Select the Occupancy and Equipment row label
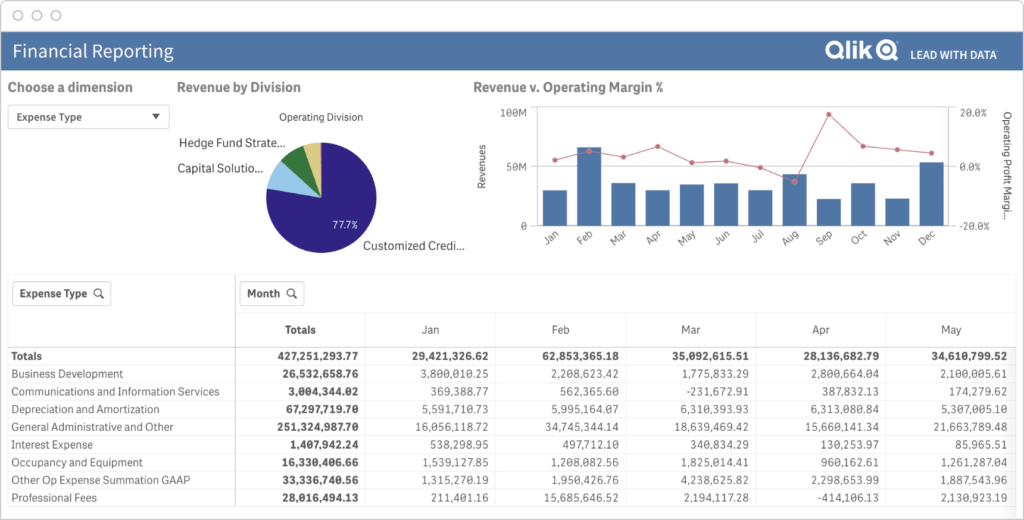 coord(77,463)
